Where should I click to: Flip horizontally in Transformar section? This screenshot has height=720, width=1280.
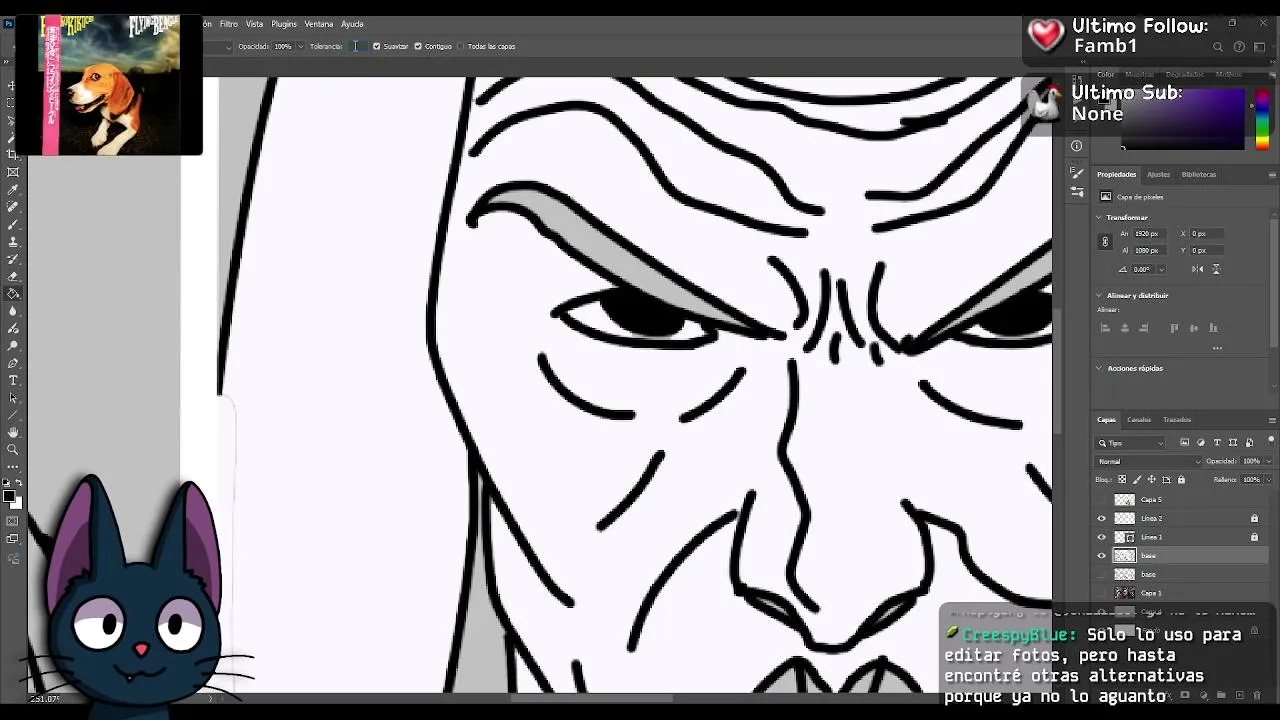pos(1198,269)
